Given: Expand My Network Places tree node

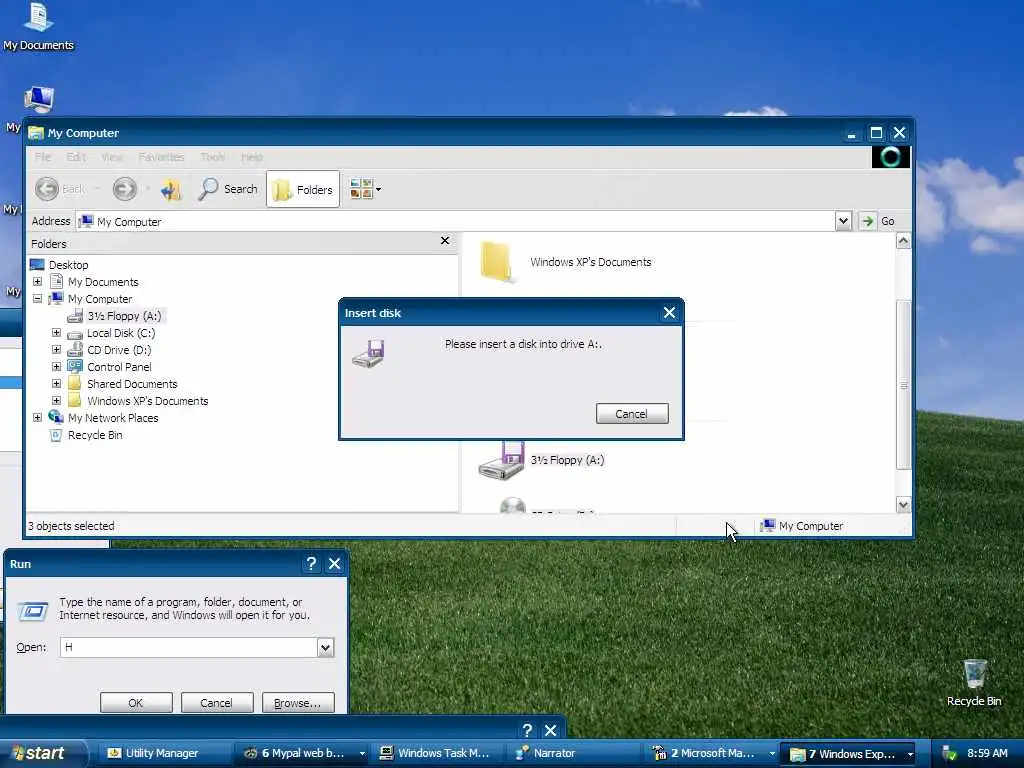Looking at the screenshot, I should tap(37, 417).
